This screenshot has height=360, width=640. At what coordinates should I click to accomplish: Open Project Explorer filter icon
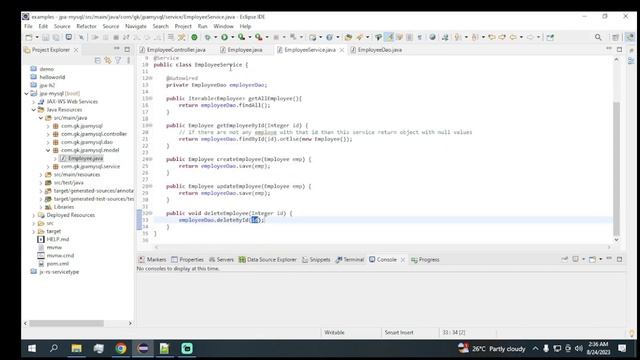[x=118, y=60]
